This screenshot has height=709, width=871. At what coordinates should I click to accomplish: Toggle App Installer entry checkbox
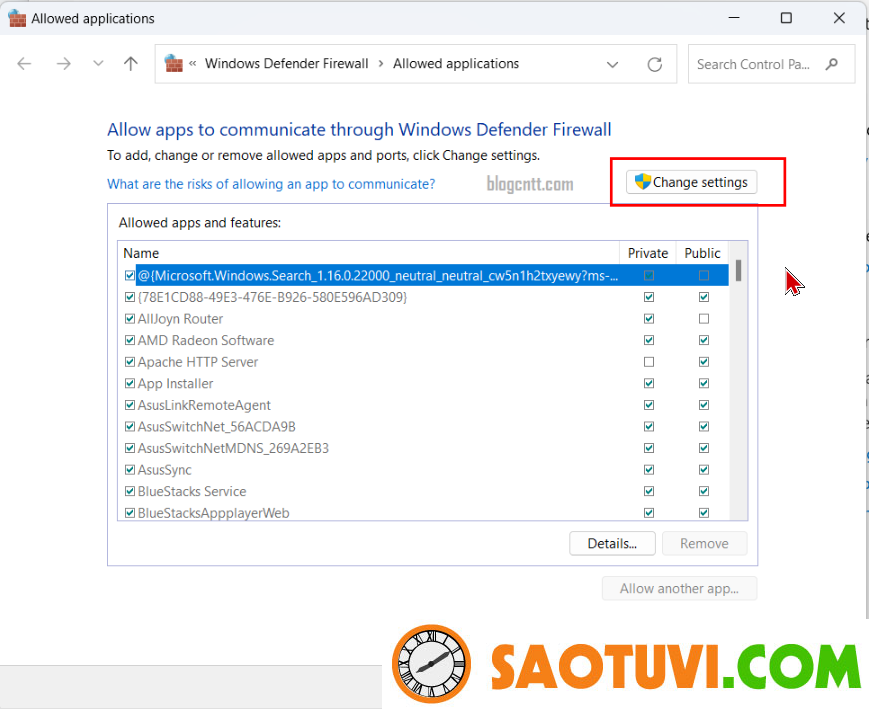point(130,383)
